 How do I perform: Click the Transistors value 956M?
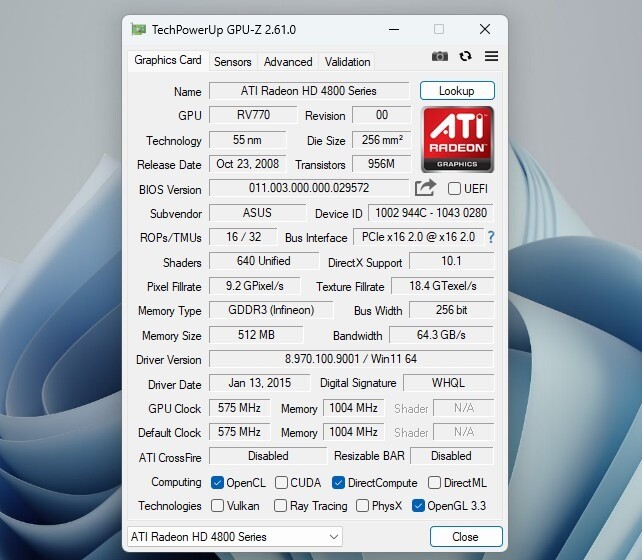coord(382,164)
